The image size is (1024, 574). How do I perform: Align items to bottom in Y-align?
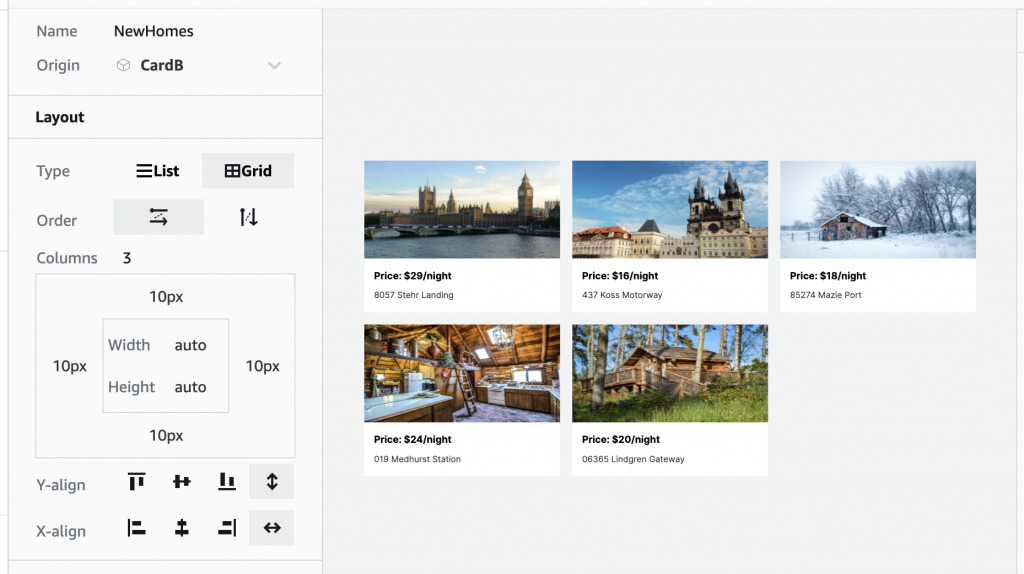pos(227,482)
